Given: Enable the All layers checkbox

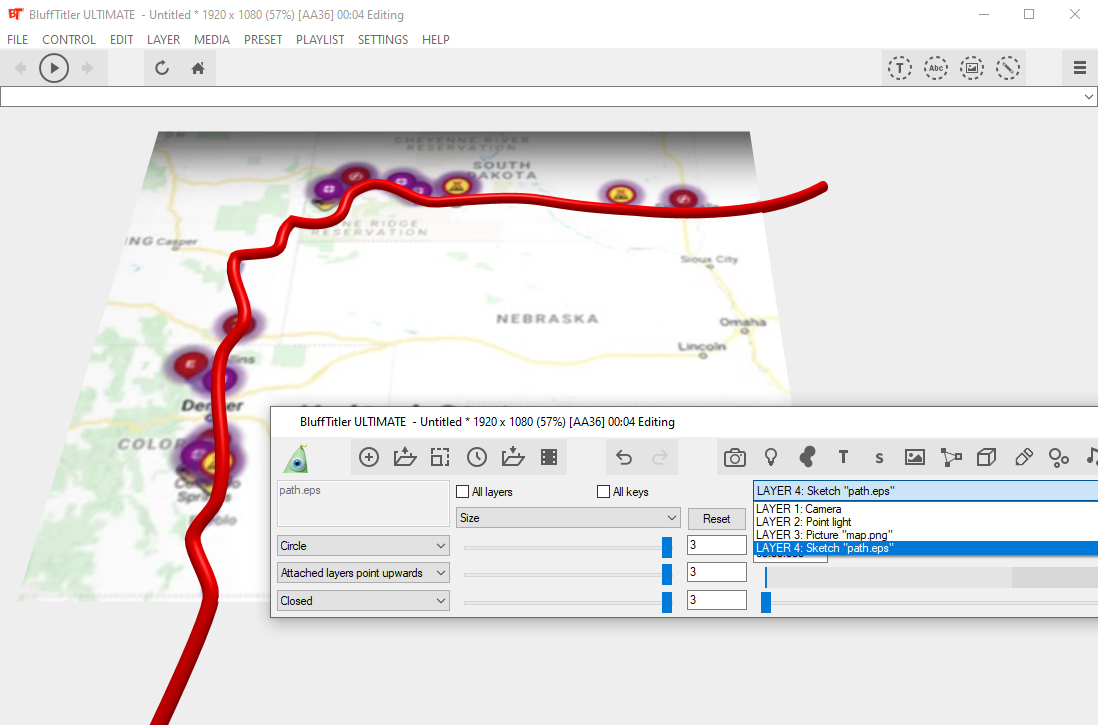Looking at the screenshot, I should coord(462,492).
